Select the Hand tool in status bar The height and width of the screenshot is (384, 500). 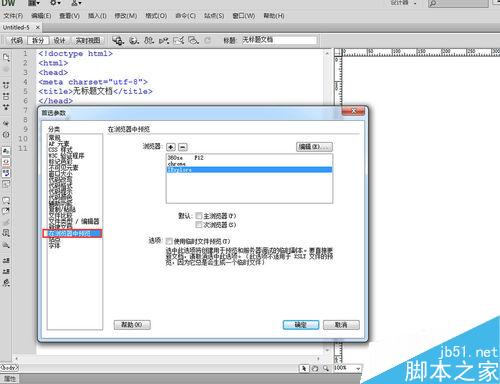[x=315, y=368]
